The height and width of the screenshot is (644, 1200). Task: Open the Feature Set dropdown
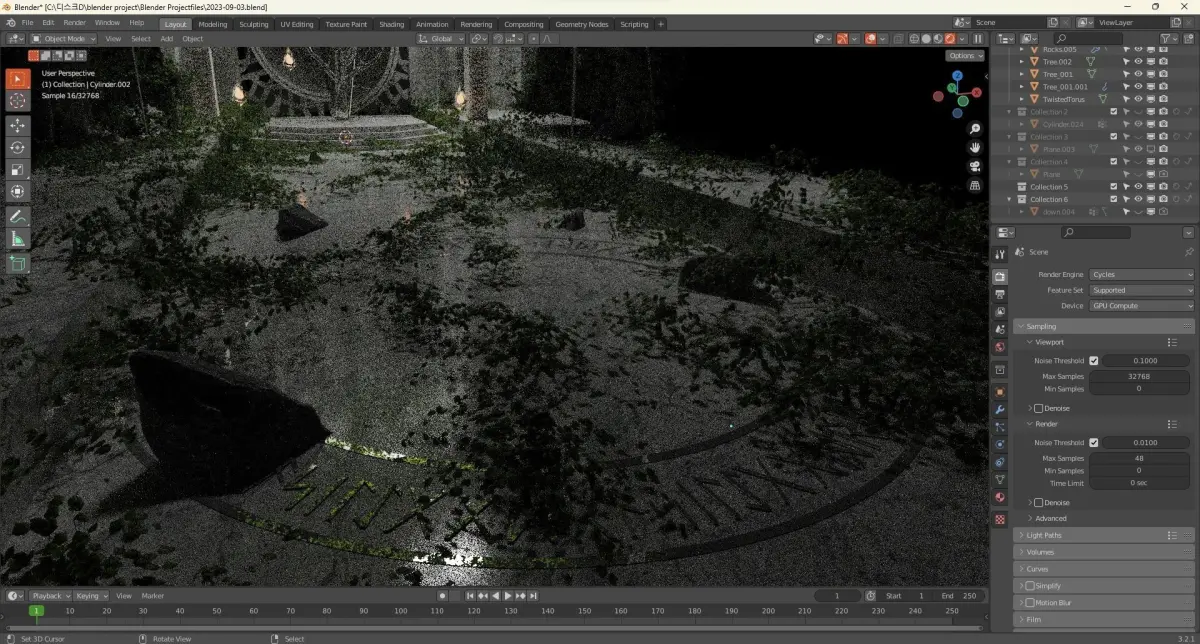pos(1142,290)
